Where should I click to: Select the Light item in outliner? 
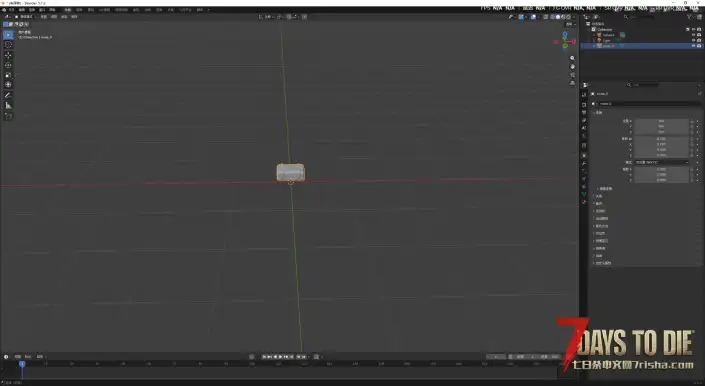tap(606, 40)
